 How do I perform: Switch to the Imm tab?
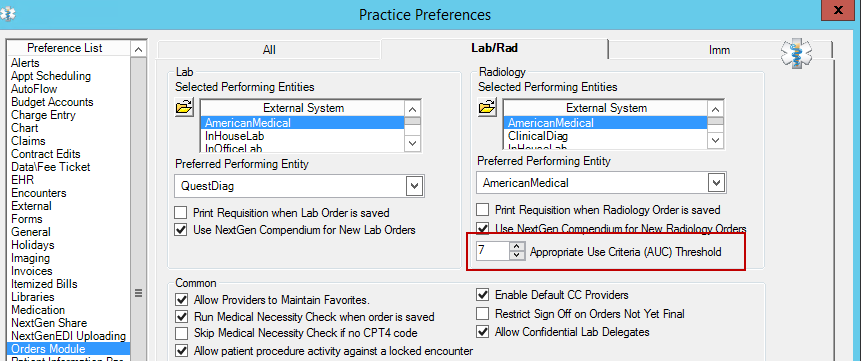tap(719, 50)
